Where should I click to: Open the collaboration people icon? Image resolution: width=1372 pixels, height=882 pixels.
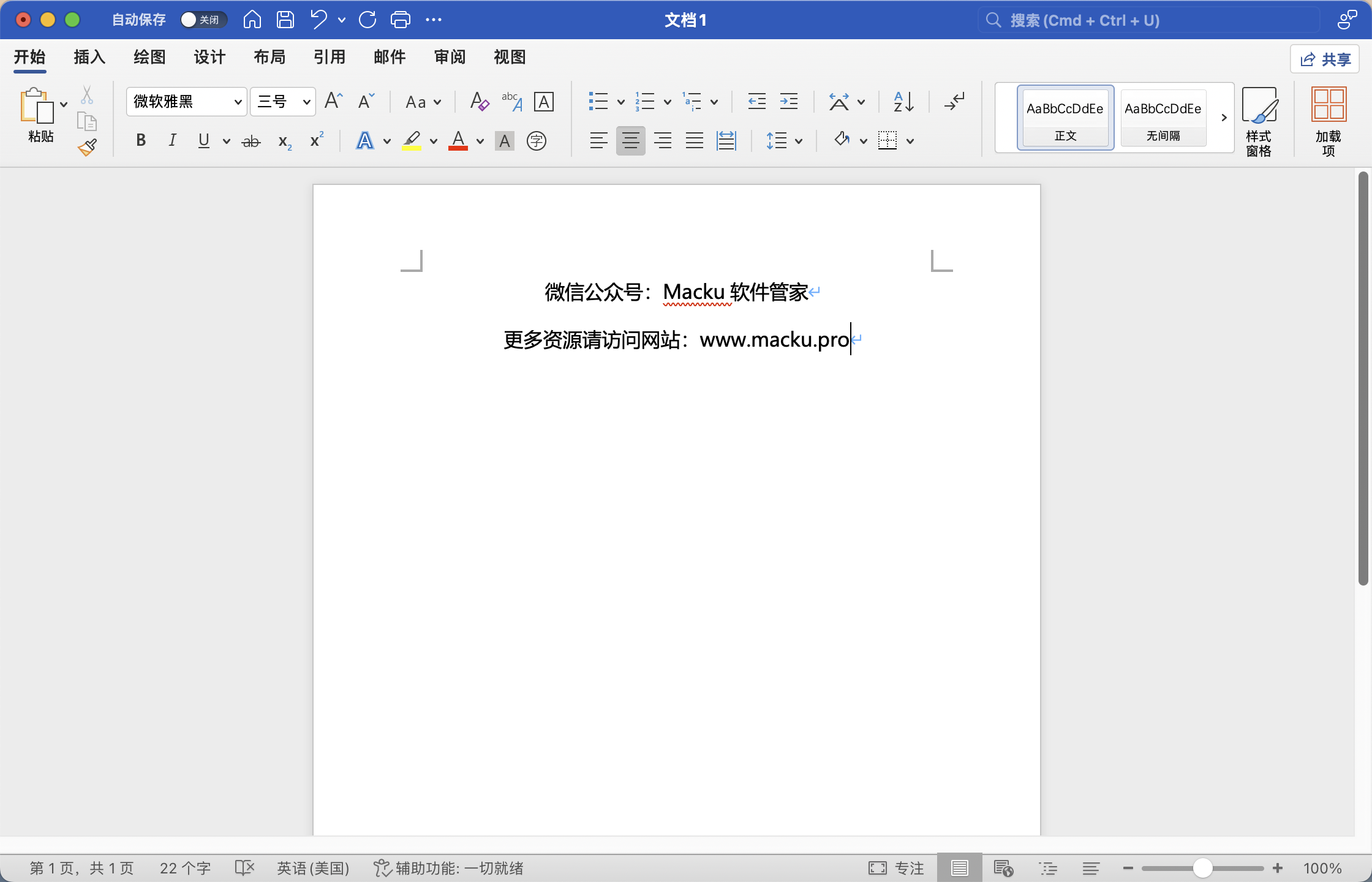tap(1347, 20)
